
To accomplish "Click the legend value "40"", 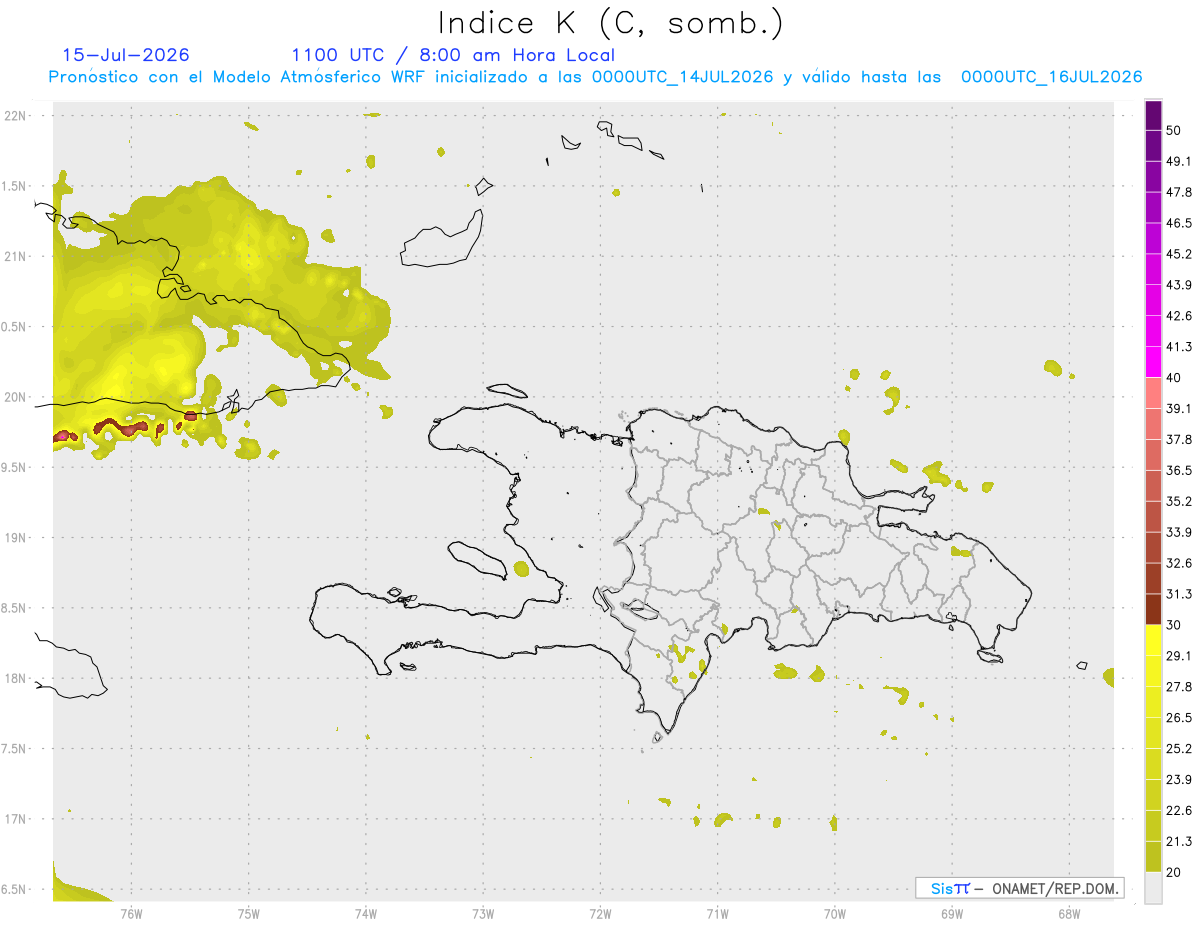I will click(1174, 378).
